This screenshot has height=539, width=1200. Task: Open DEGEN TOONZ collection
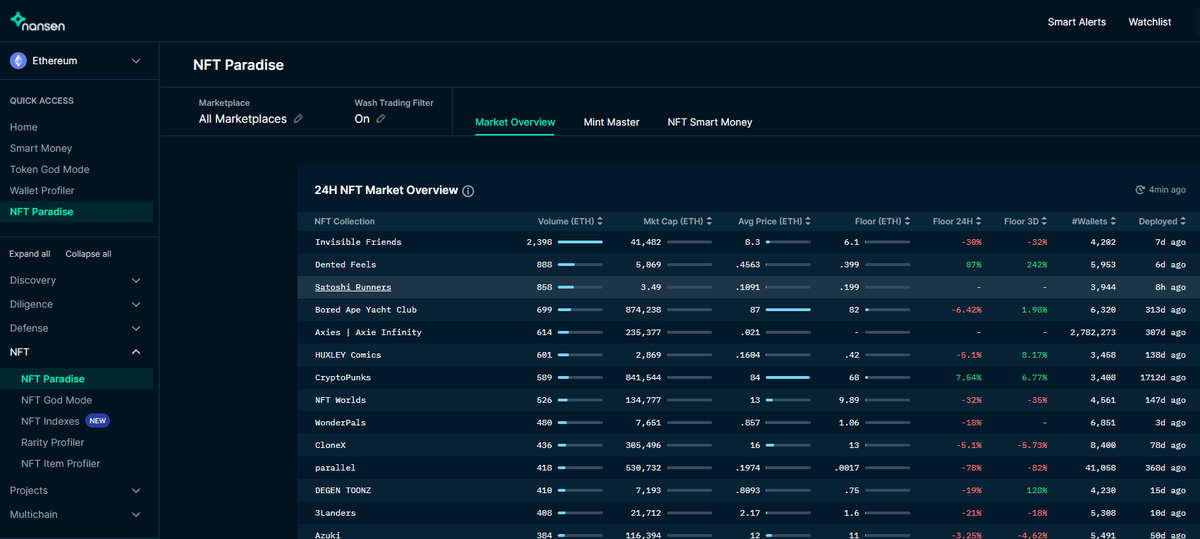[x=345, y=490]
